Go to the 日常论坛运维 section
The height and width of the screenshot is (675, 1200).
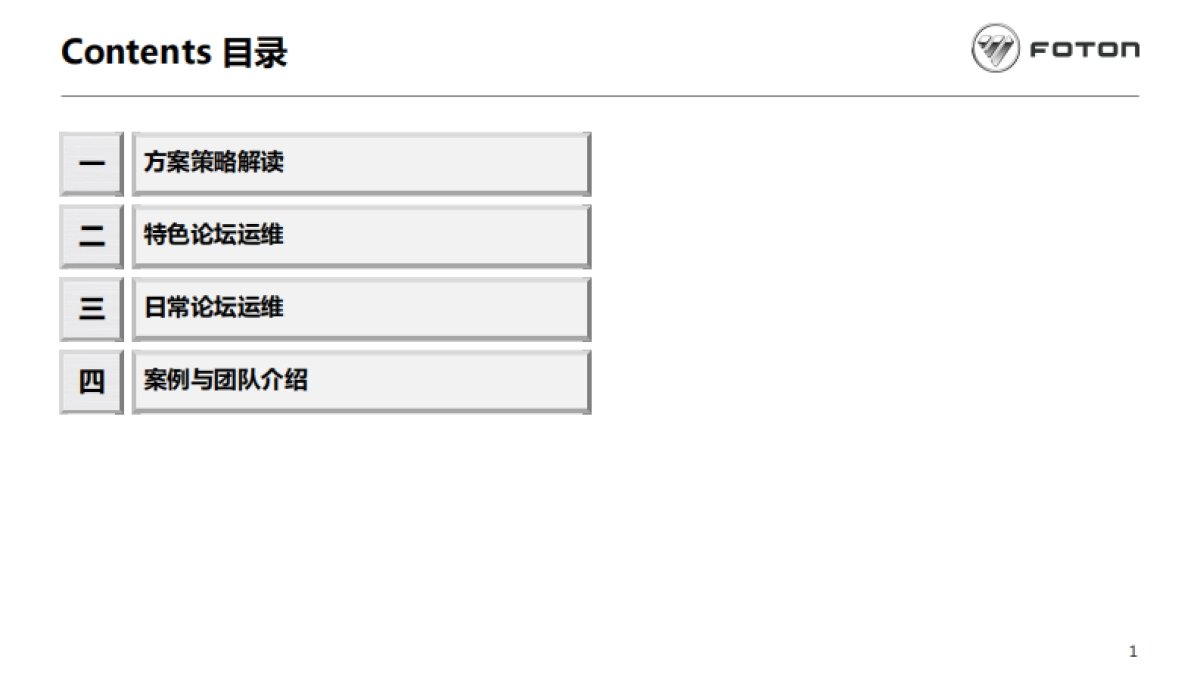pyautogui.click(x=214, y=307)
